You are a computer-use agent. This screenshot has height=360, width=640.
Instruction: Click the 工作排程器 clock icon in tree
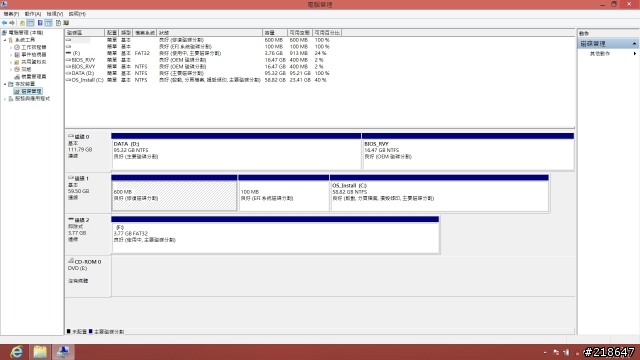pos(17,47)
